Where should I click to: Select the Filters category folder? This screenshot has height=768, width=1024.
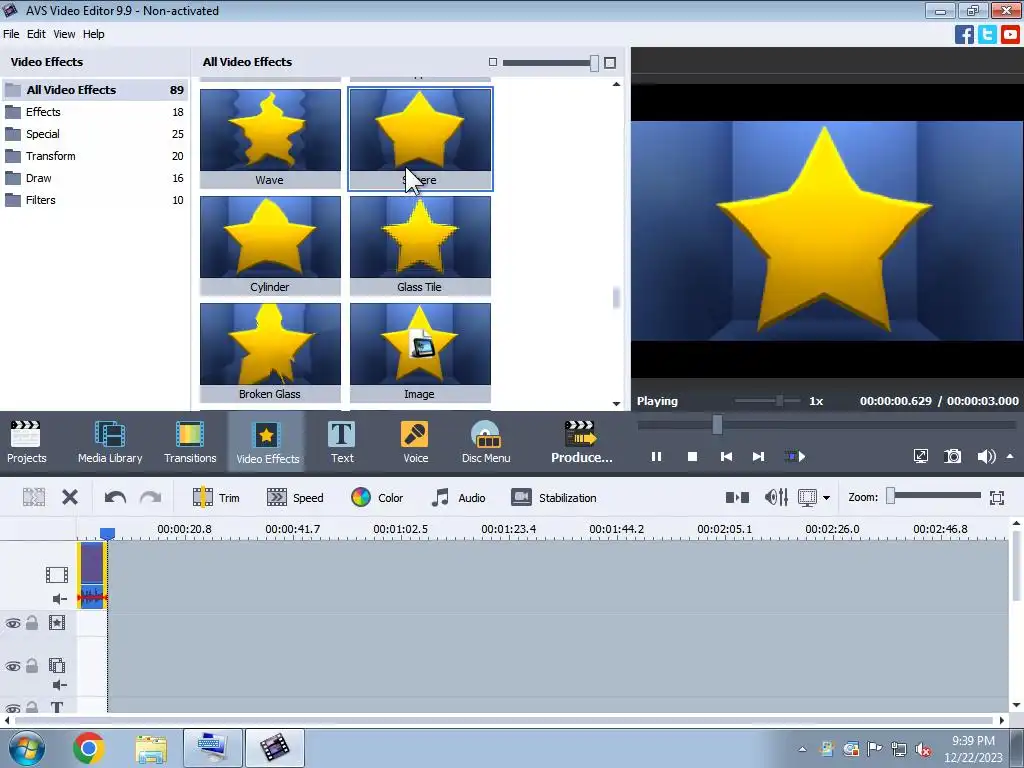(95, 200)
